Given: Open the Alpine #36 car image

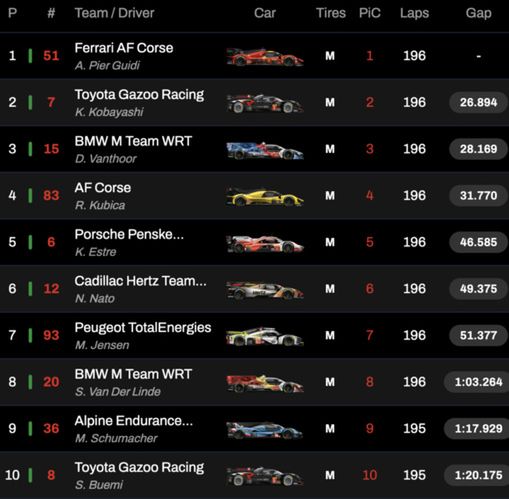Looking at the screenshot, I should (x=265, y=430).
